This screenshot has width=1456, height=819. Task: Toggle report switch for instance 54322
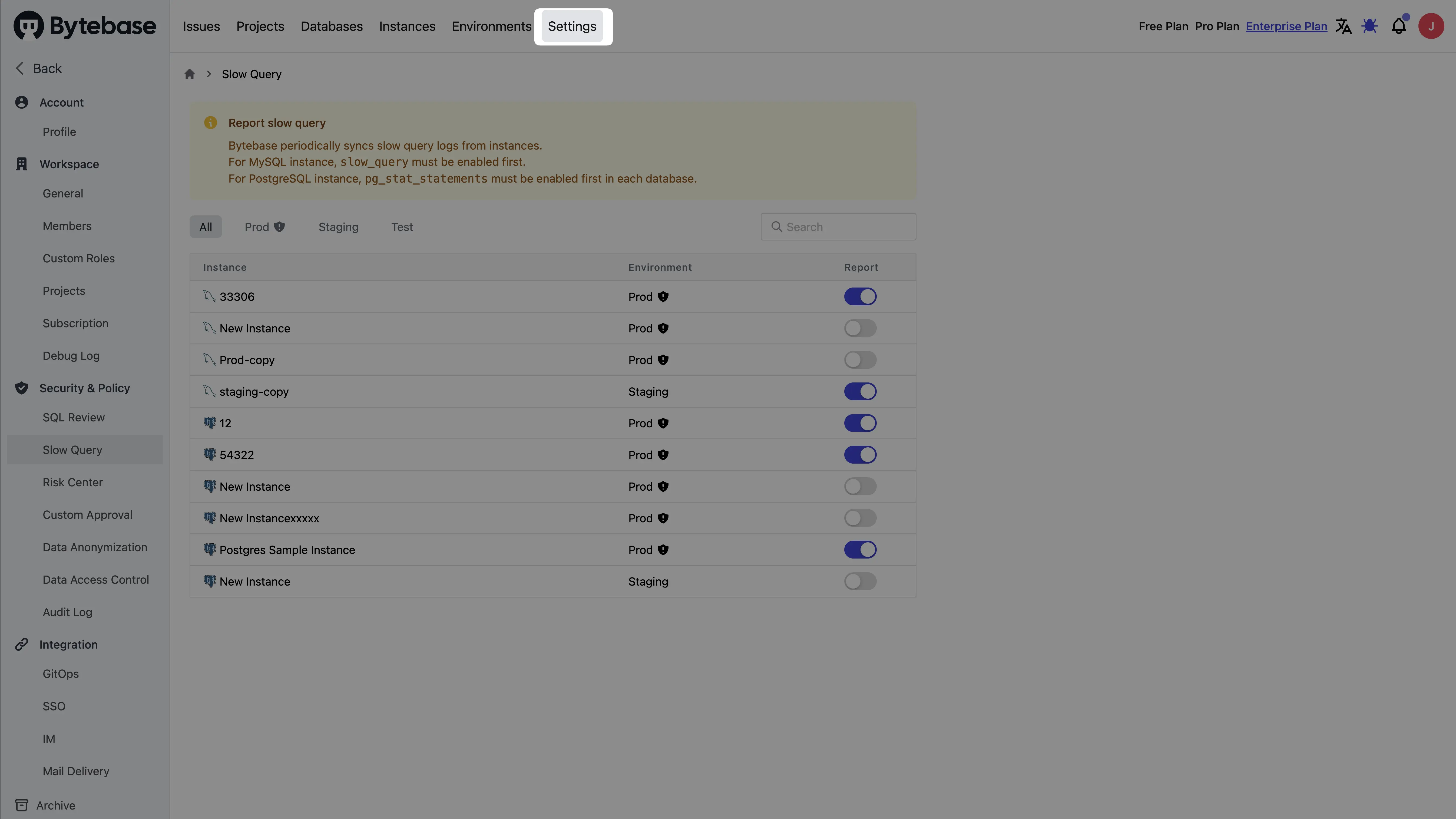(860, 455)
